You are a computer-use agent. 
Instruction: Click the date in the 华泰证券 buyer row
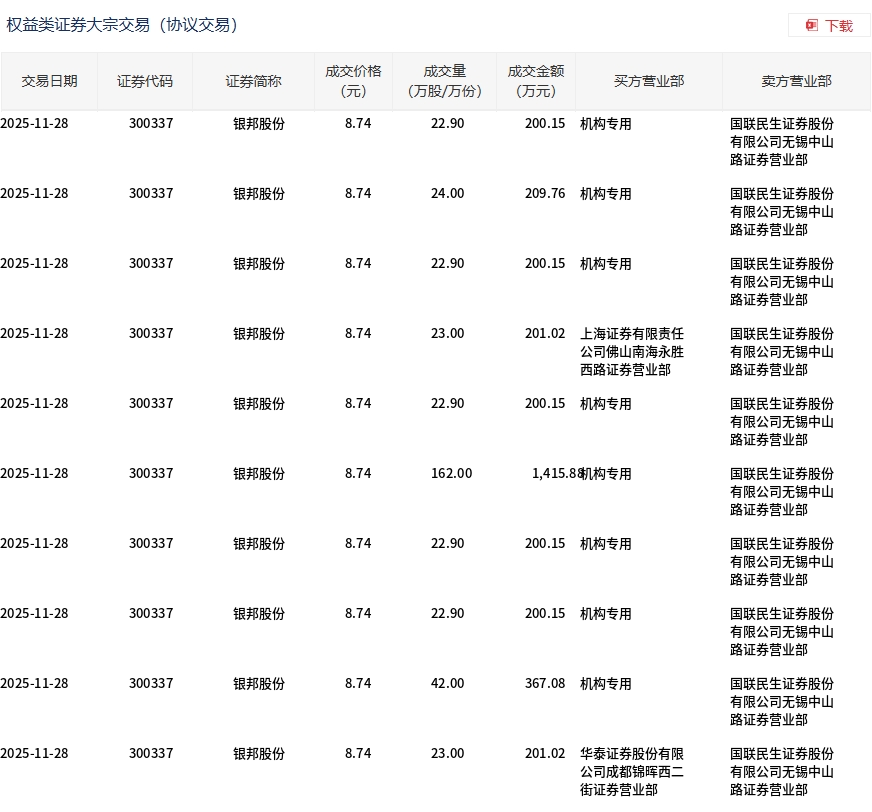[x=34, y=753]
